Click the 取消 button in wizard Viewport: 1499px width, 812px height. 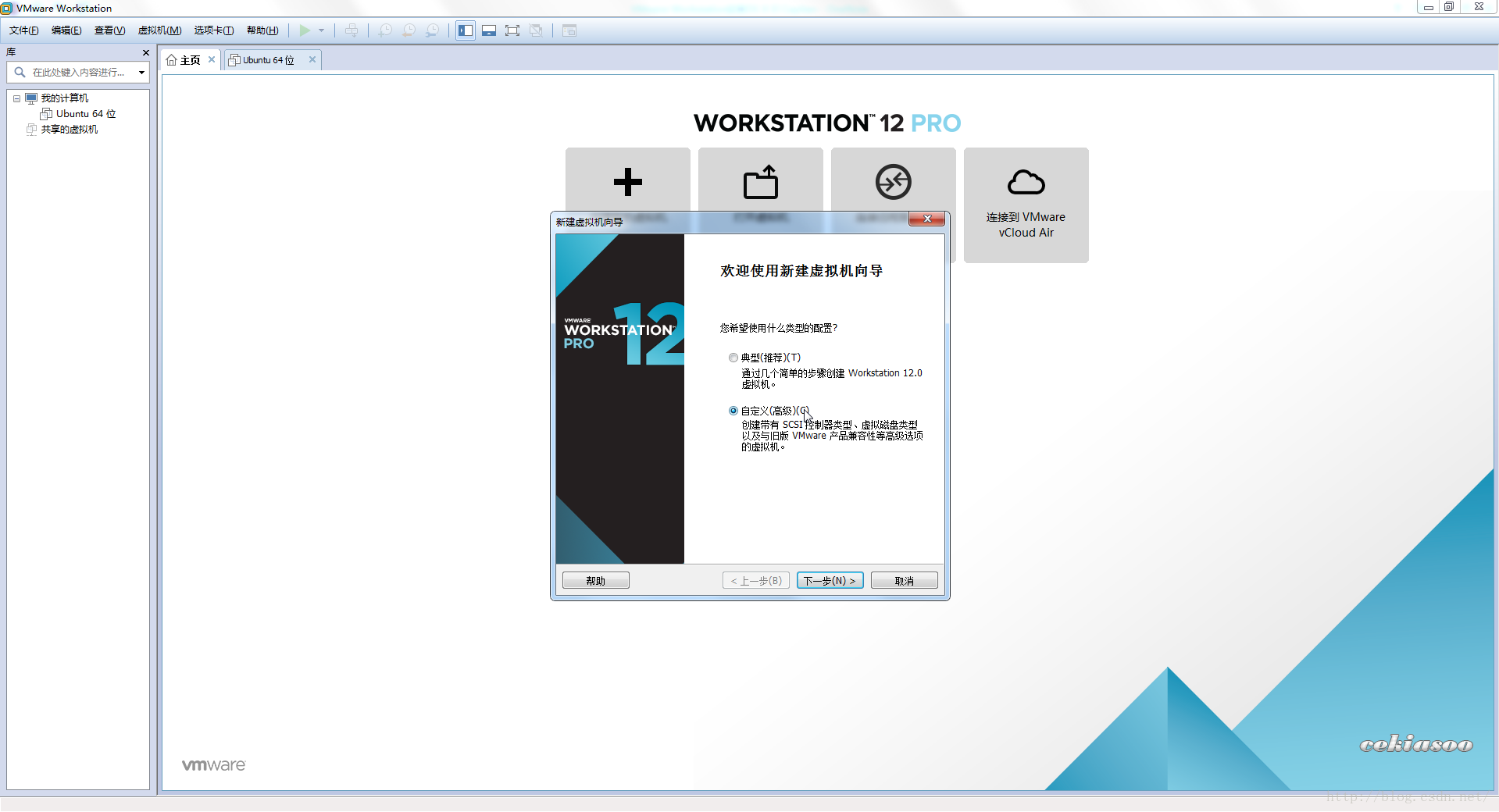coord(905,581)
